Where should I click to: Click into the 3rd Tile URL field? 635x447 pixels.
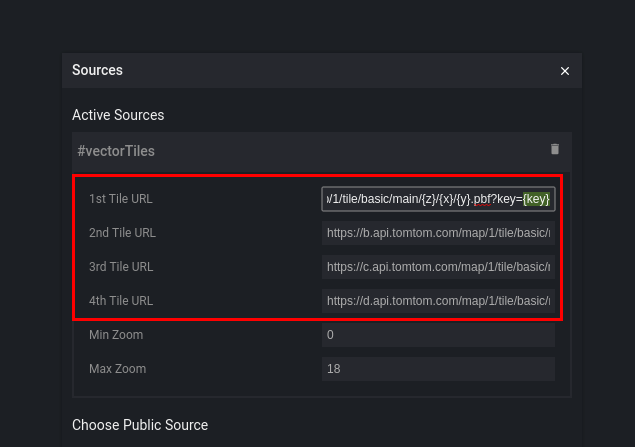pyautogui.click(x=438, y=267)
